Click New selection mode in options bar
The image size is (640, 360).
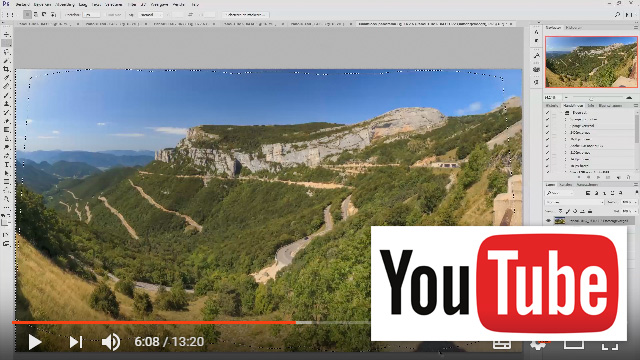point(27,14)
